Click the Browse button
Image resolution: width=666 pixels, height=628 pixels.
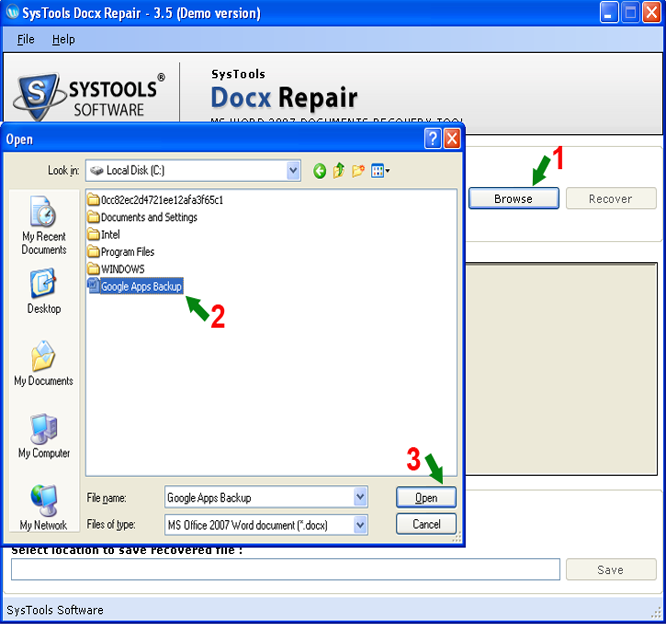513,198
